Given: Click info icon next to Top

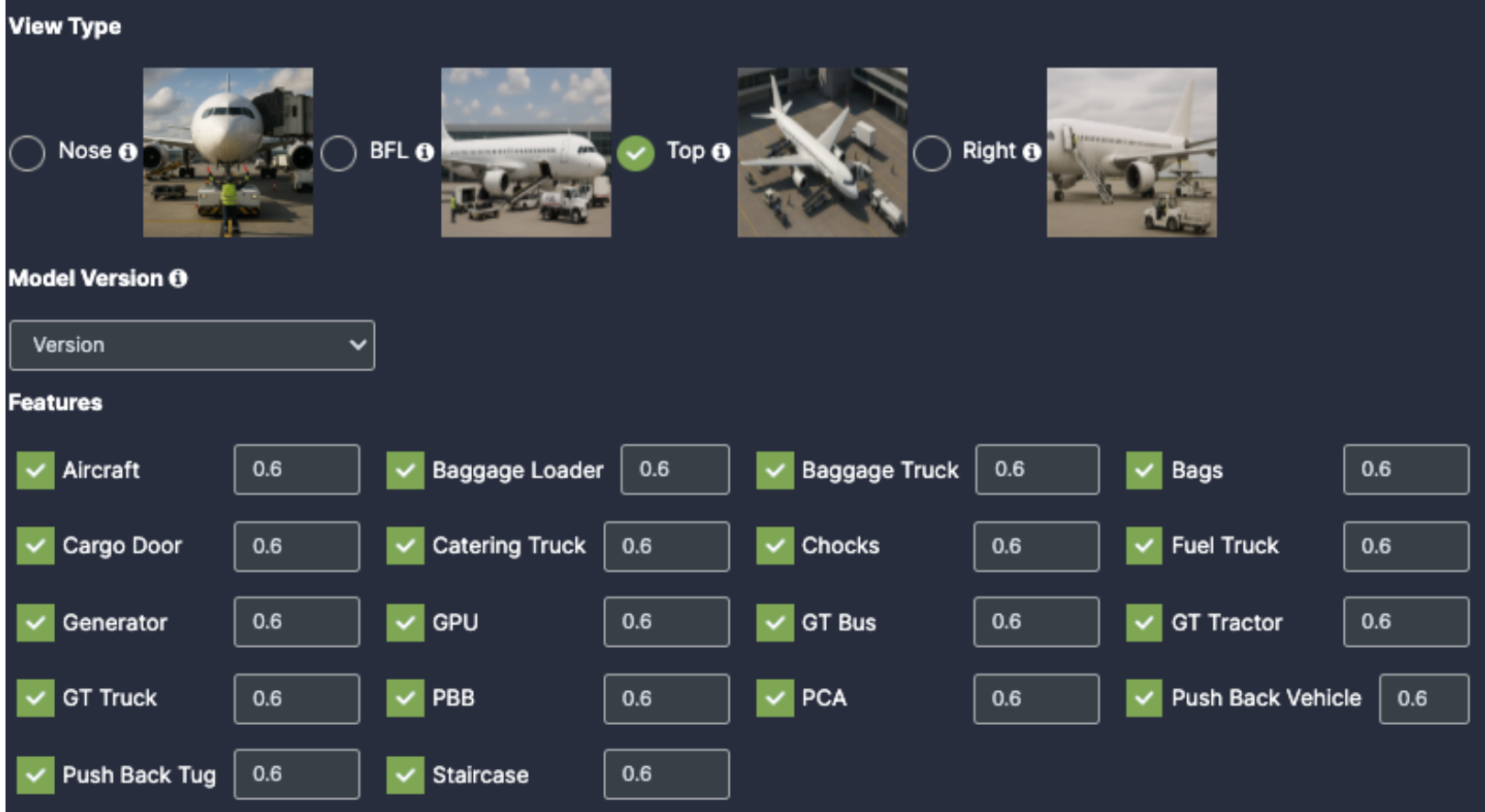Looking at the screenshot, I should 721,152.
